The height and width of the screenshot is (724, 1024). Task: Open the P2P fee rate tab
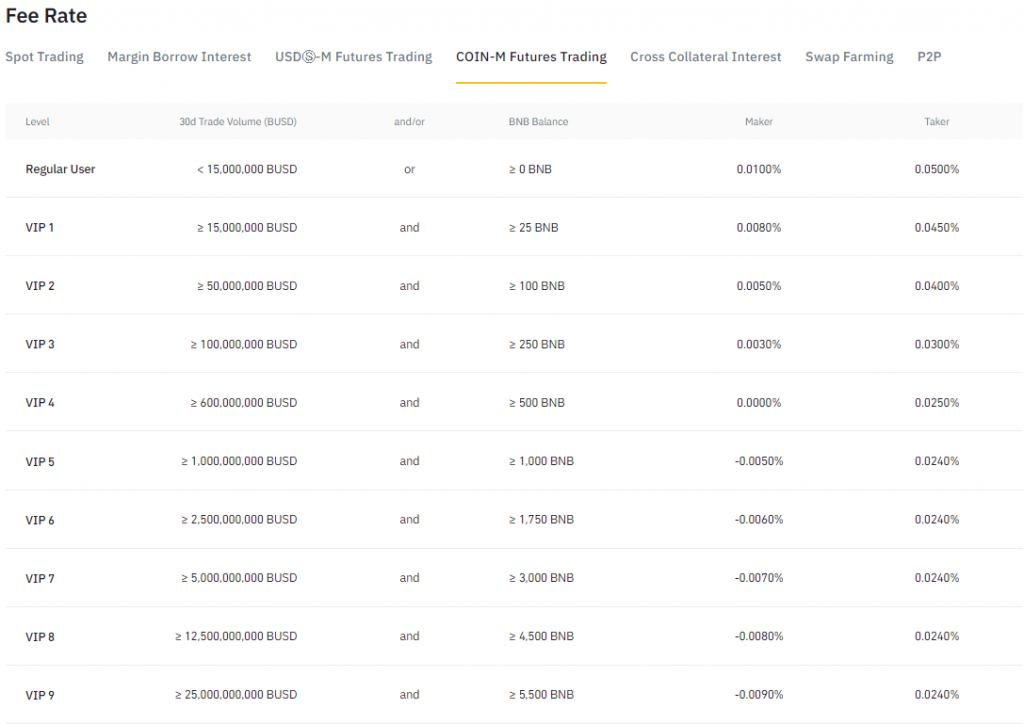click(x=929, y=57)
